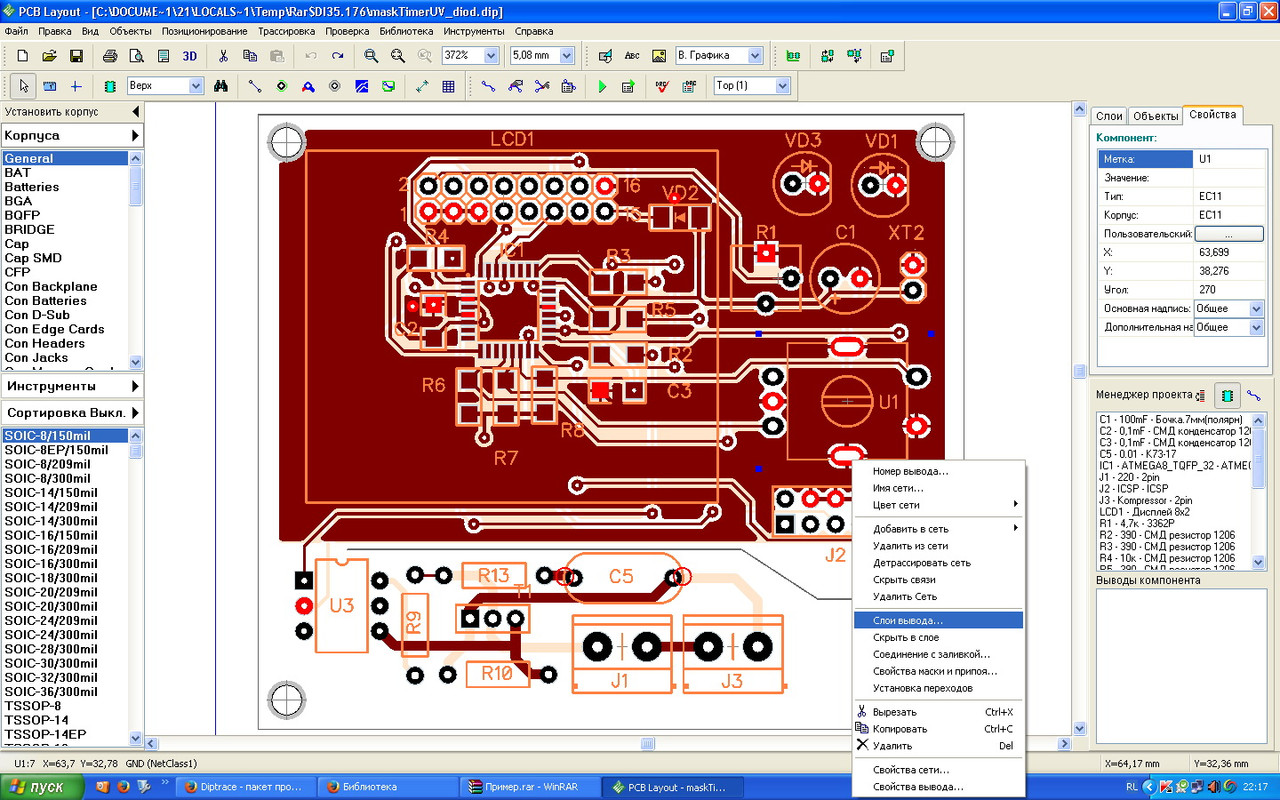The height and width of the screenshot is (800, 1280).
Task: Click the Пользовательский ellipsis button
Action: 1229,234
